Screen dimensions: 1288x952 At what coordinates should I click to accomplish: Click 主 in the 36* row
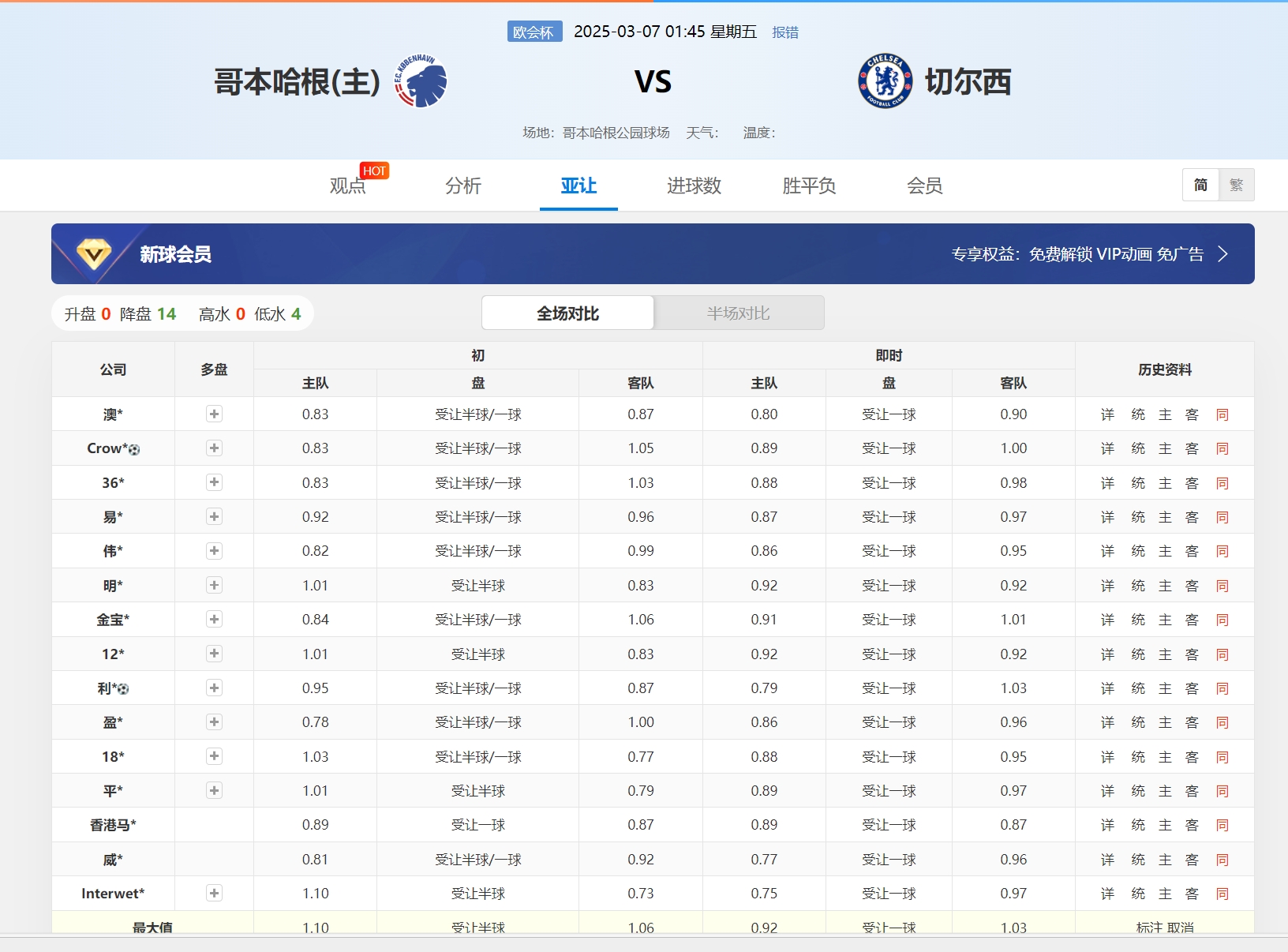pyautogui.click(x=1165, y=483)
